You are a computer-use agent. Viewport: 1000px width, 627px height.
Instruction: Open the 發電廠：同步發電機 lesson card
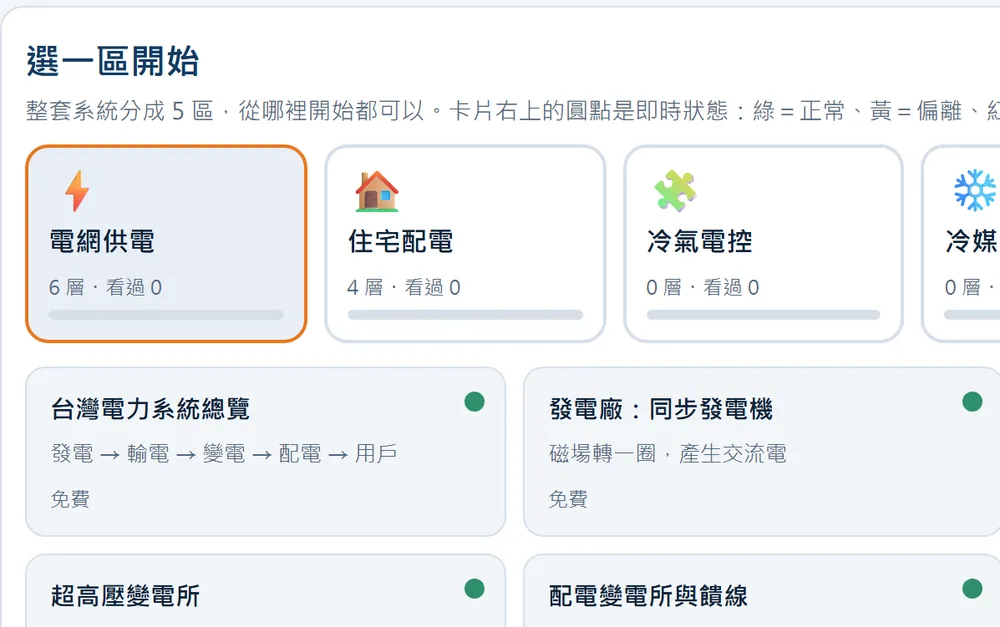(x=761, y=452)
